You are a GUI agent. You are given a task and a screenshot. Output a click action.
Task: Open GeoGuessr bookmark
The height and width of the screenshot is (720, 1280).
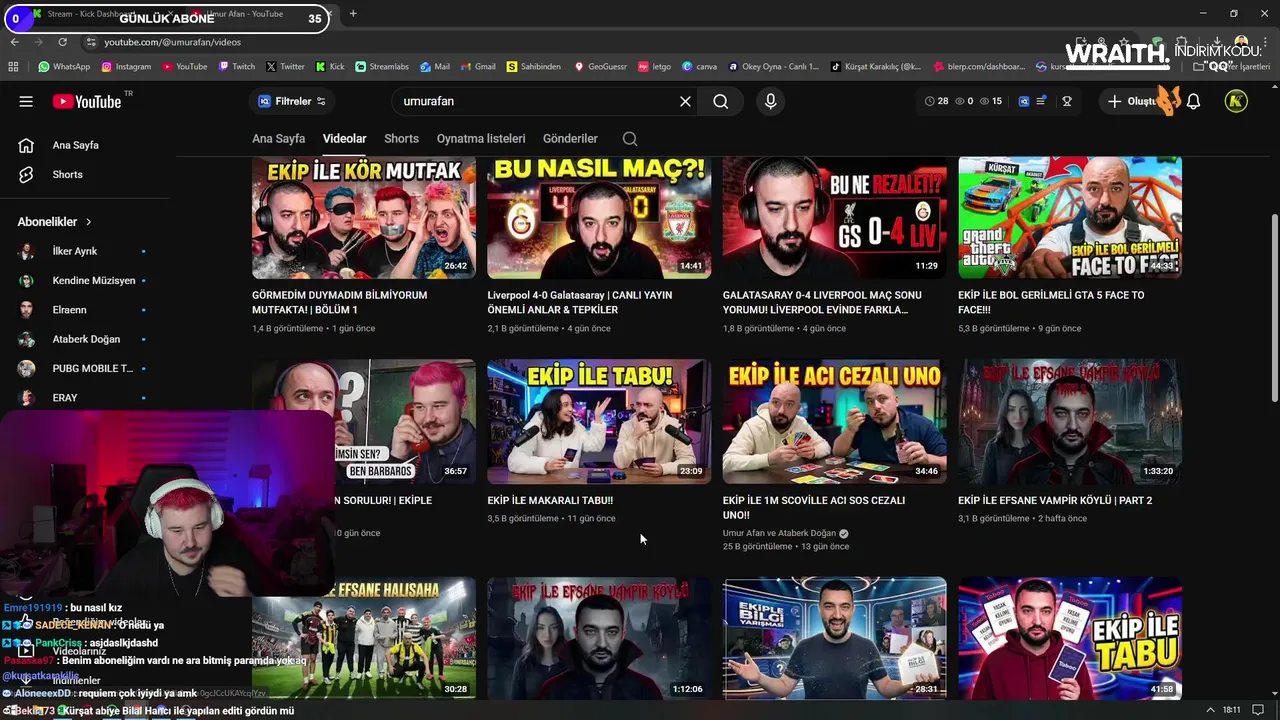point(600,67)
